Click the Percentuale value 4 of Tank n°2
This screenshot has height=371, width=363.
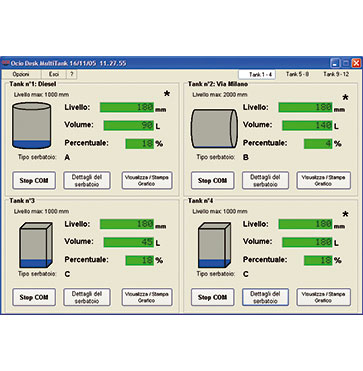(x=318, y=144)
